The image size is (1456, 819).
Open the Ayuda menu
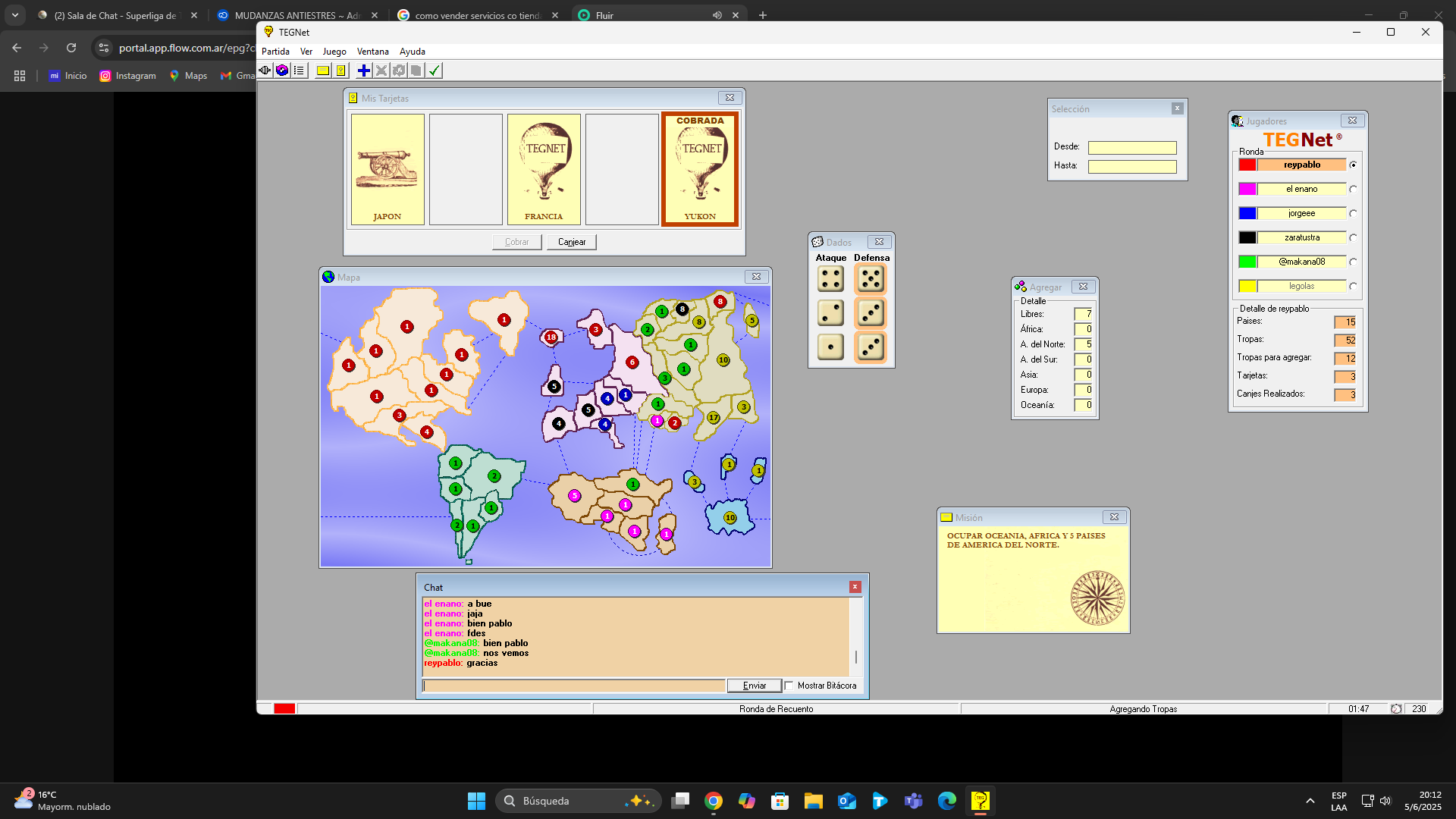tap(413, 52)
